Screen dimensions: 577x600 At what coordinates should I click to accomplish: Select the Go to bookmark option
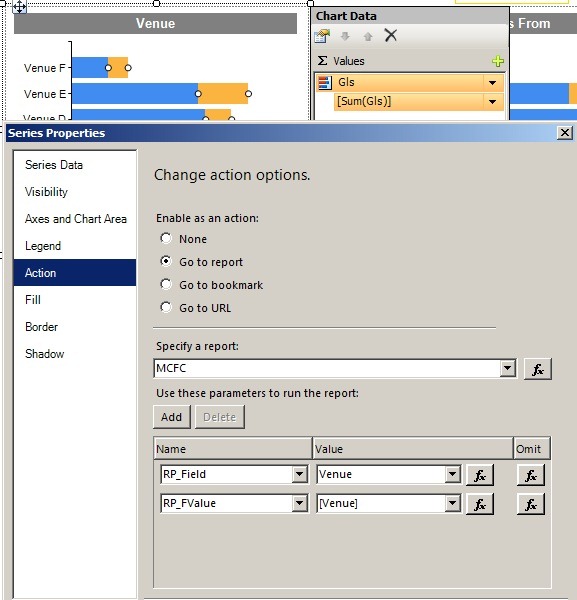click(x=166, y=284)
